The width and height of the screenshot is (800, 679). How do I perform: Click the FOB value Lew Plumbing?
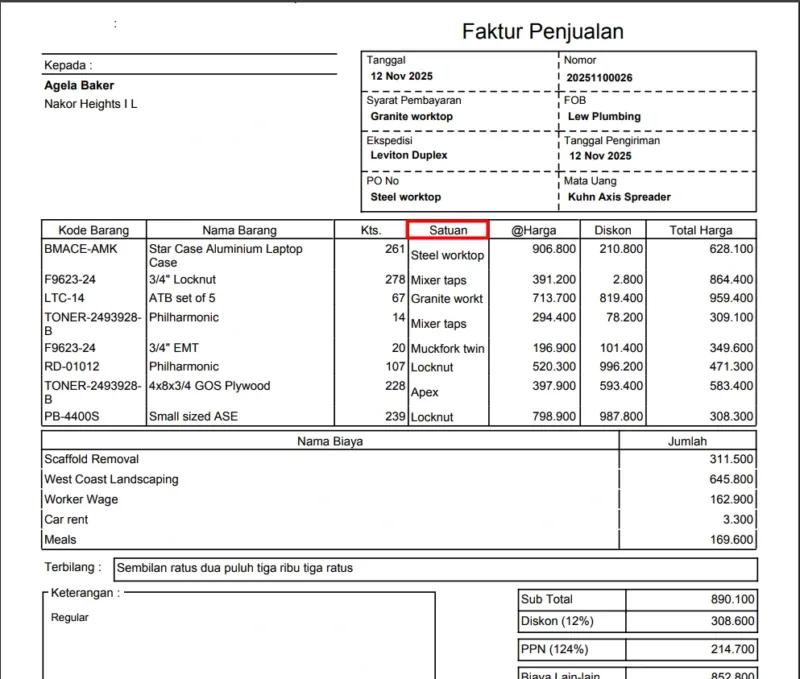[604, 116]
